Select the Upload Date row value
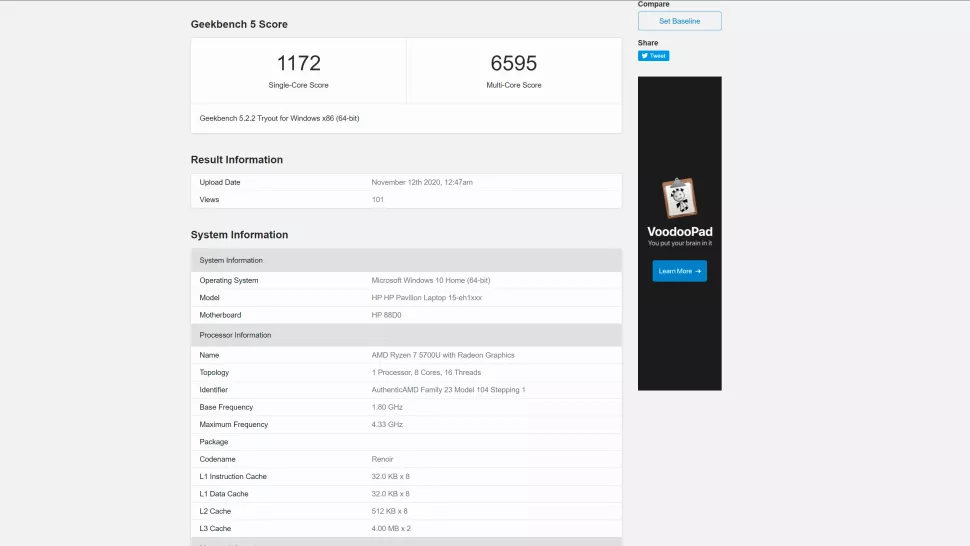This screenshot has width=970, height=546. tap(422, 182)
